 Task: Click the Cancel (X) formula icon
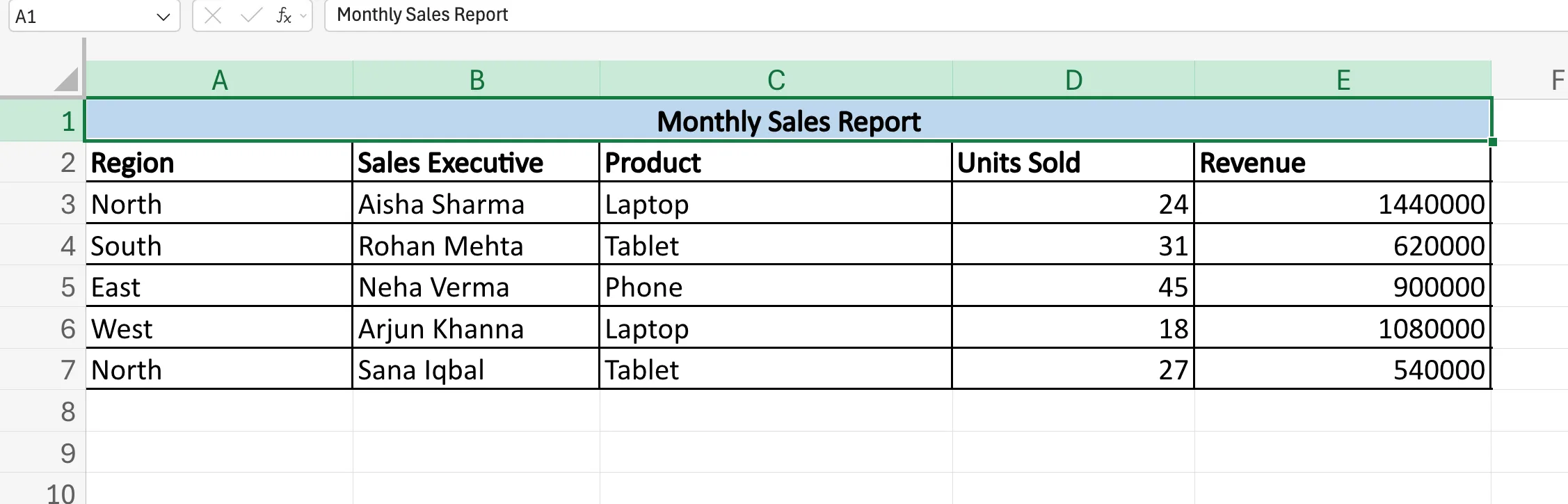pos(214,15)
